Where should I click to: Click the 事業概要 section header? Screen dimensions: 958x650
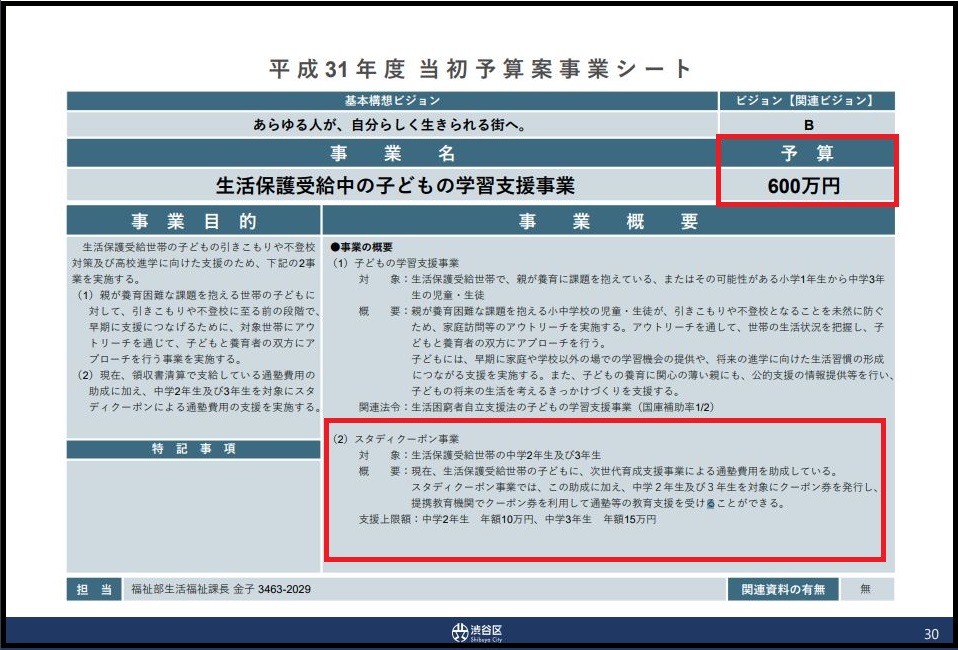608,221
